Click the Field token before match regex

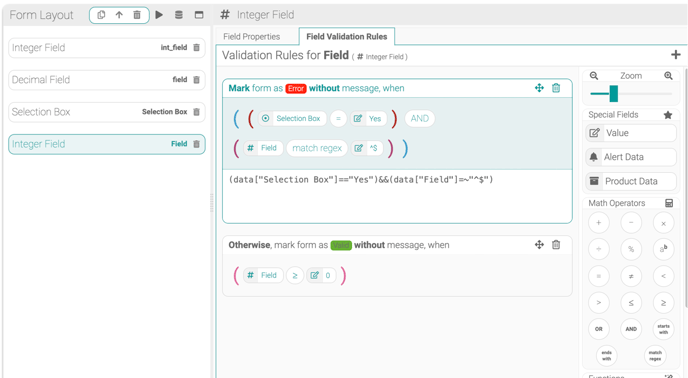[x=263, y=148]
